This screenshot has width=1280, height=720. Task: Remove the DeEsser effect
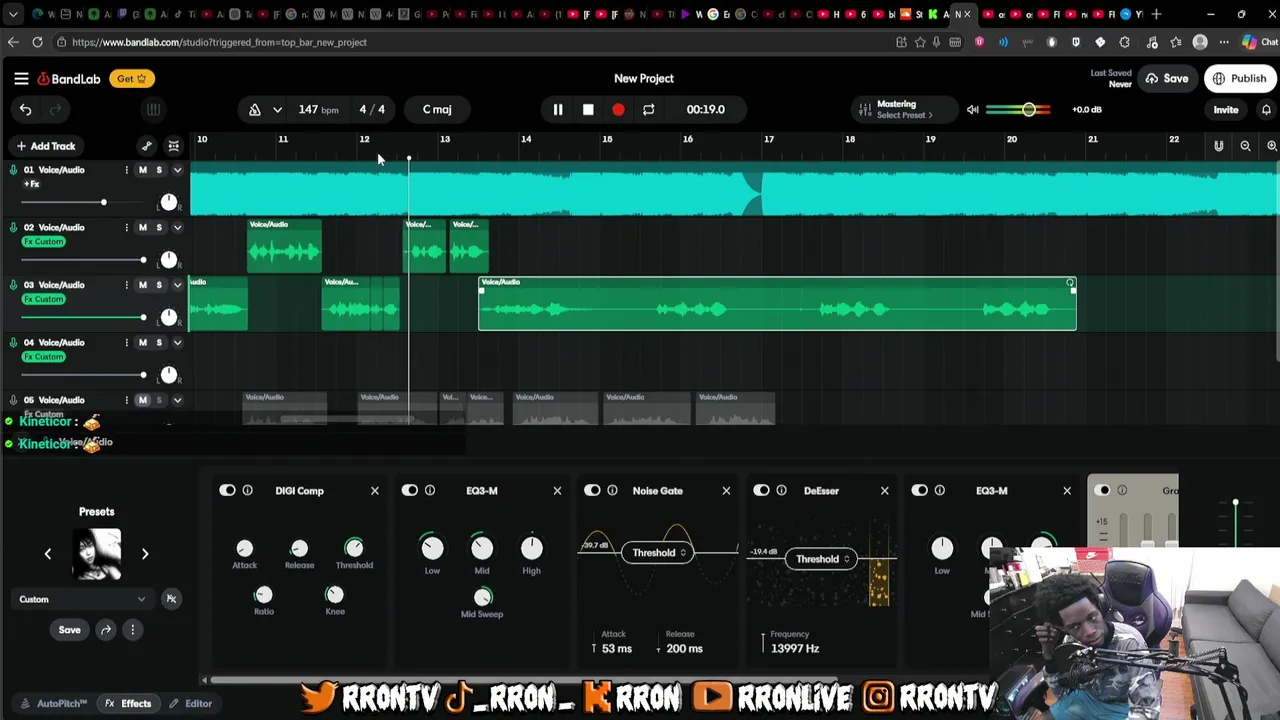point(884,490)
